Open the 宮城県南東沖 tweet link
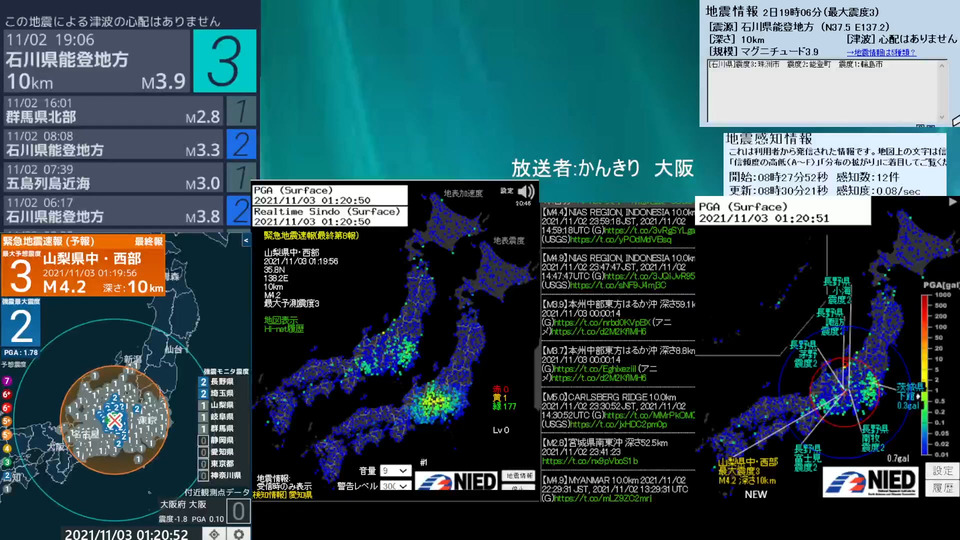The image size is (960, 540). tap(590, 461)
